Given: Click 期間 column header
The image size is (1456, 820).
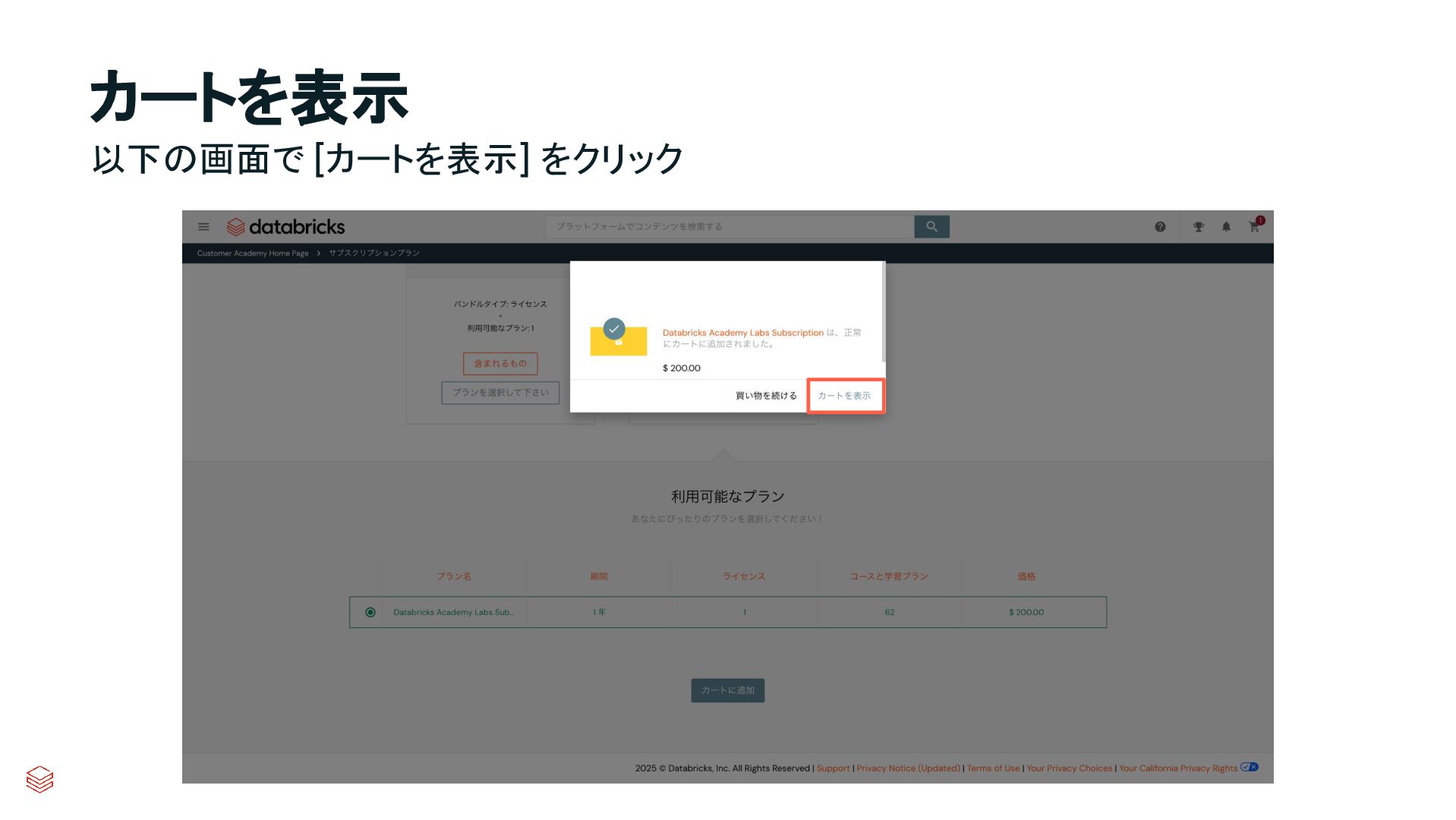Looking at the screenshot, I should 599,576.
